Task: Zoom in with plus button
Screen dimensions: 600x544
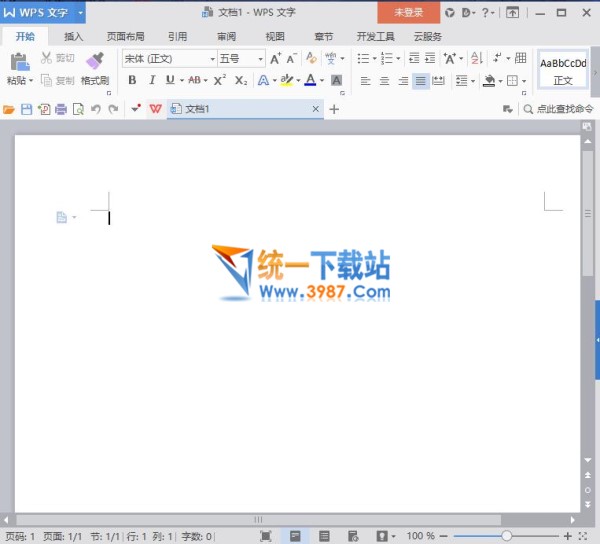Action: click(568, 536)
